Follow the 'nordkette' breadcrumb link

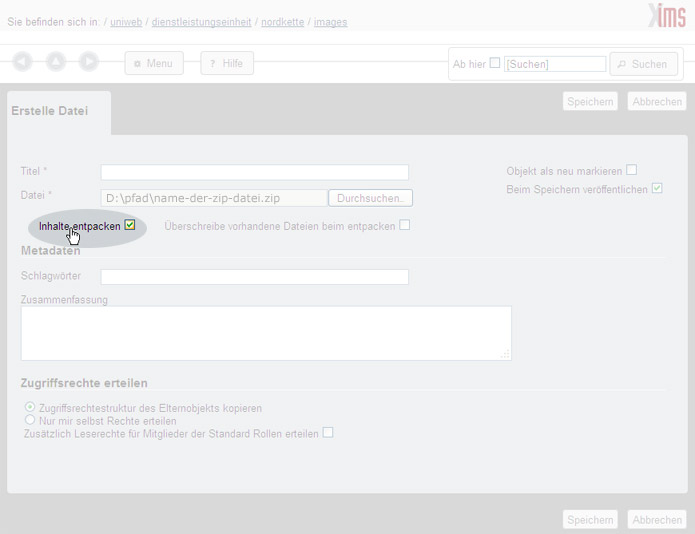click(x=283, y=22)
